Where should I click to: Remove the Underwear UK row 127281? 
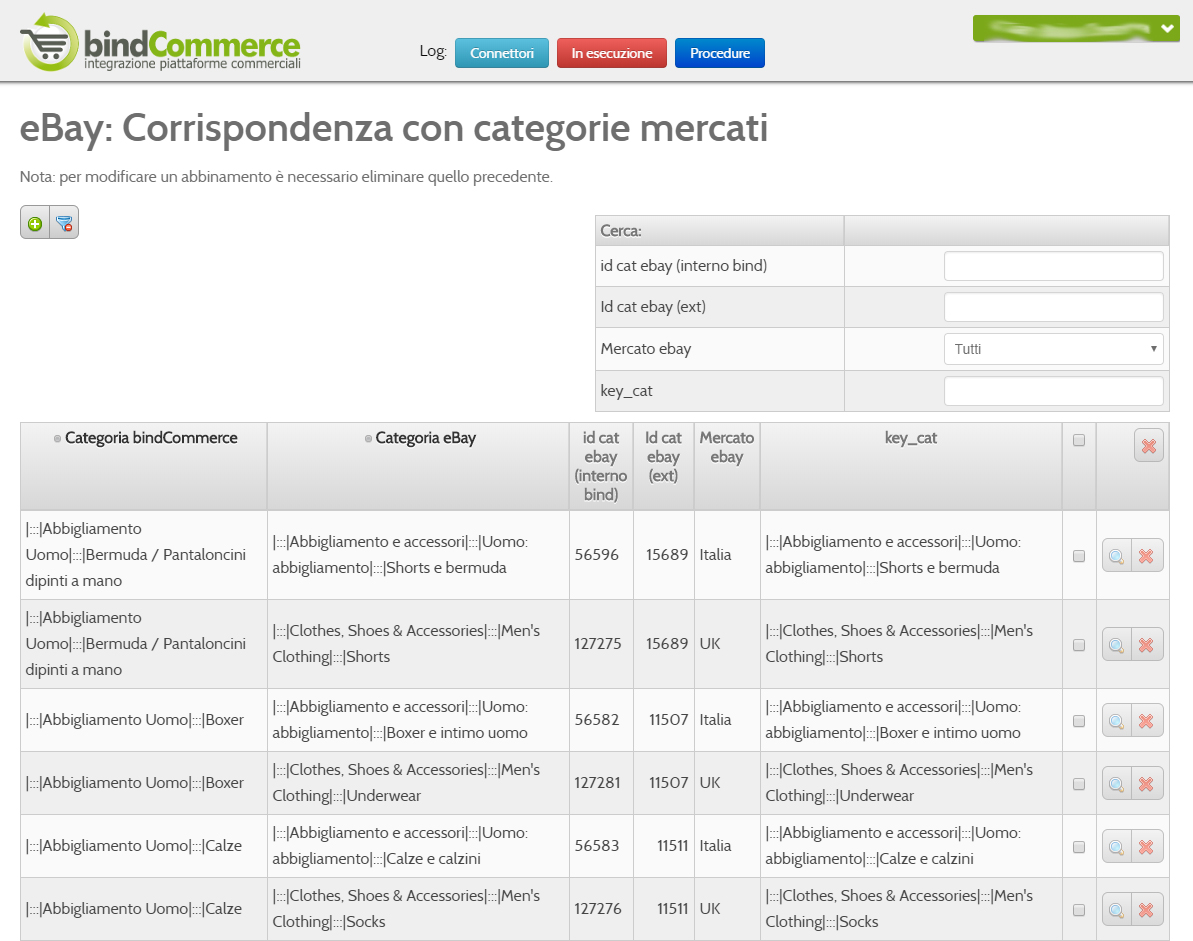pos(1146,784)
